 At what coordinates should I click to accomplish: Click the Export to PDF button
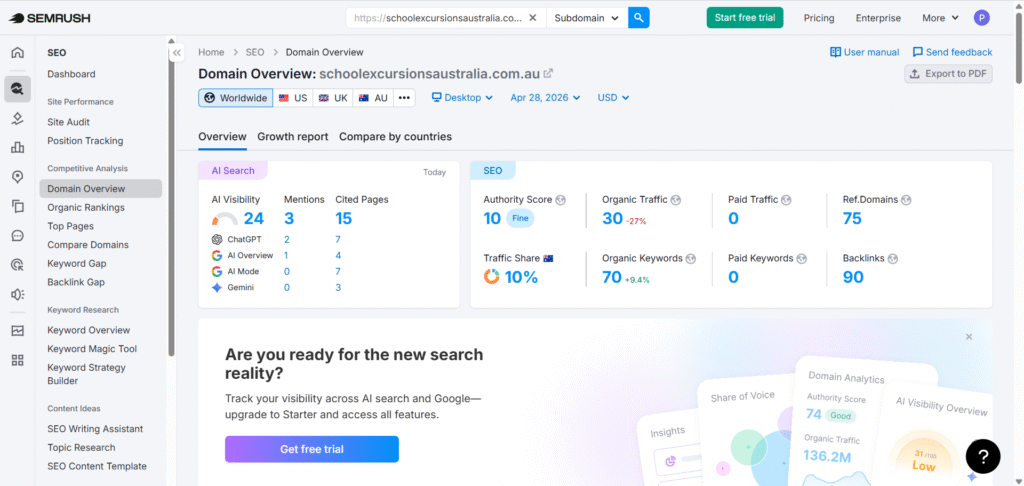[x=948, y=74]
